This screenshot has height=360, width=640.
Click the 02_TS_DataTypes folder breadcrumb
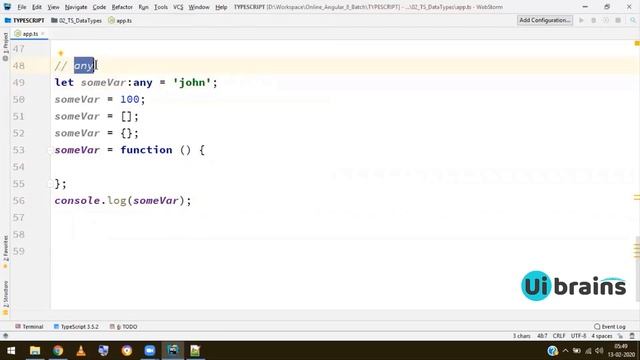click(76, 20)
